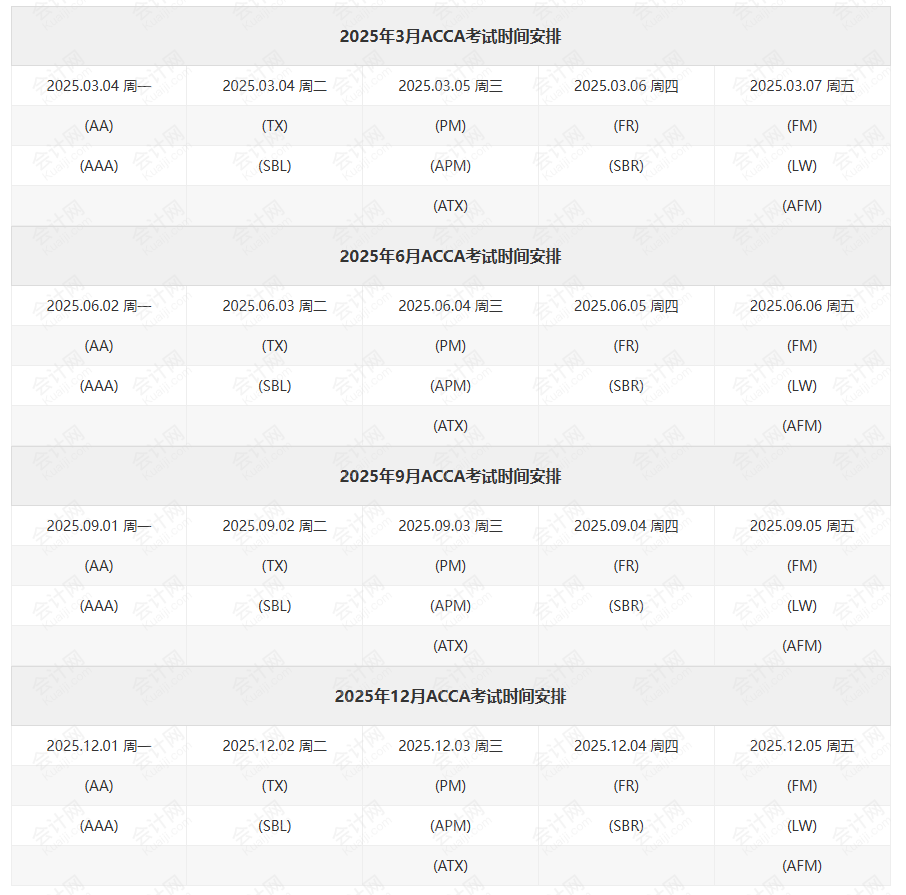Click the 2025.12.01 周一 date cell

pos(99,746)
